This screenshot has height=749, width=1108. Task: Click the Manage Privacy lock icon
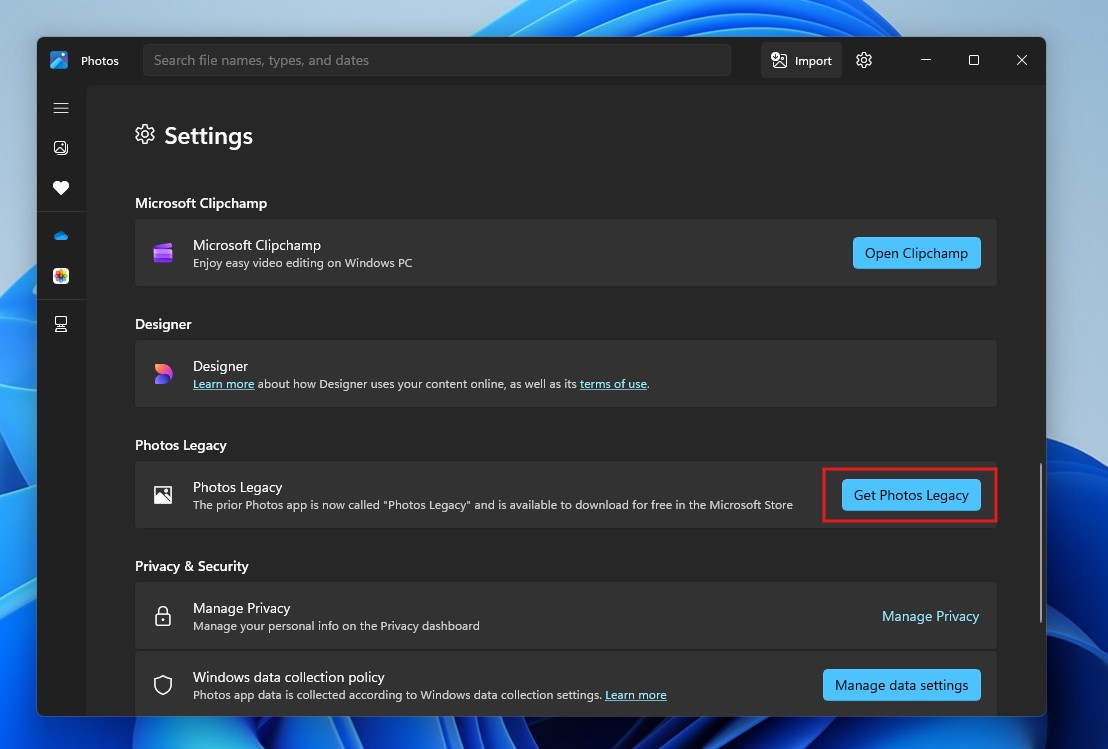[x=163, y=616]
